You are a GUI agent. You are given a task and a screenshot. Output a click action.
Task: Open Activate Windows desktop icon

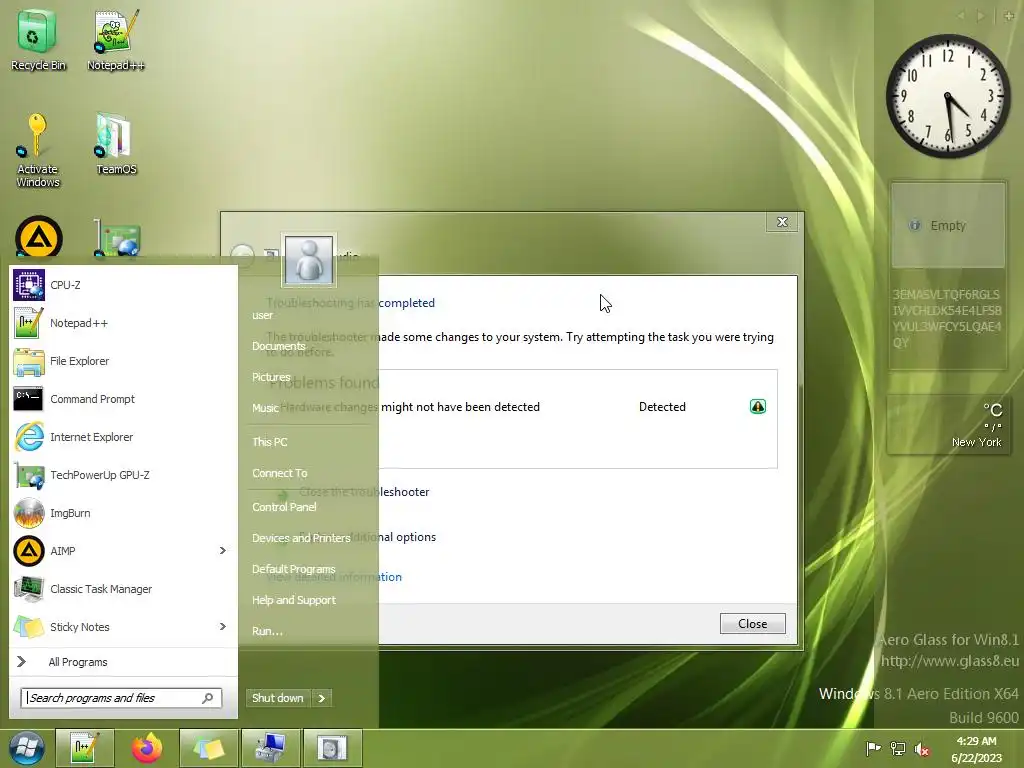pos(38,151)
